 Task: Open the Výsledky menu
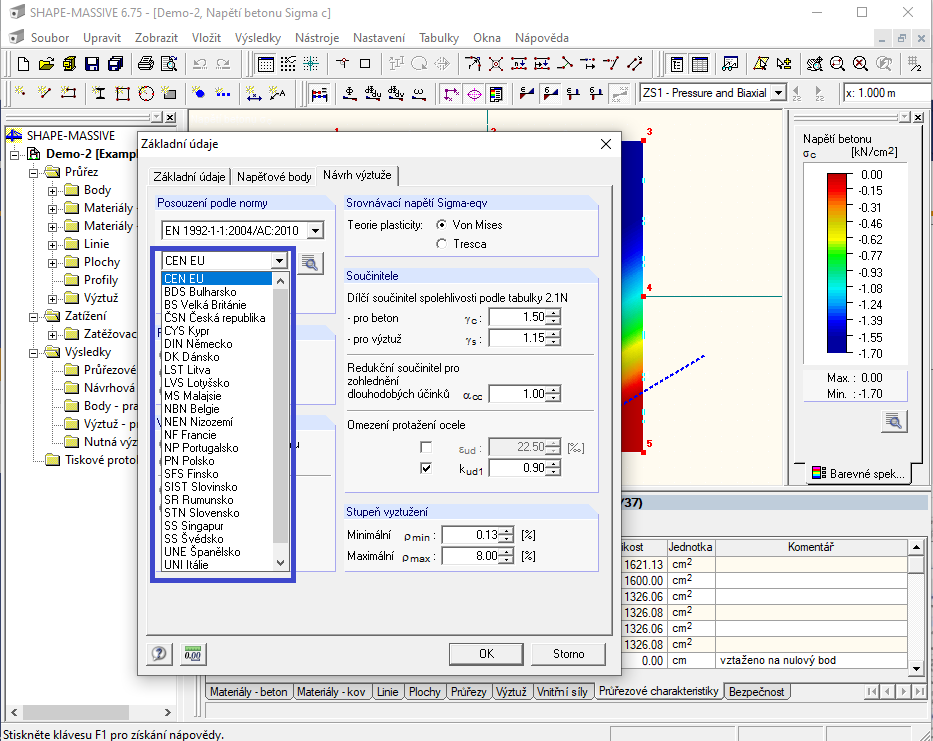(257, 38)
